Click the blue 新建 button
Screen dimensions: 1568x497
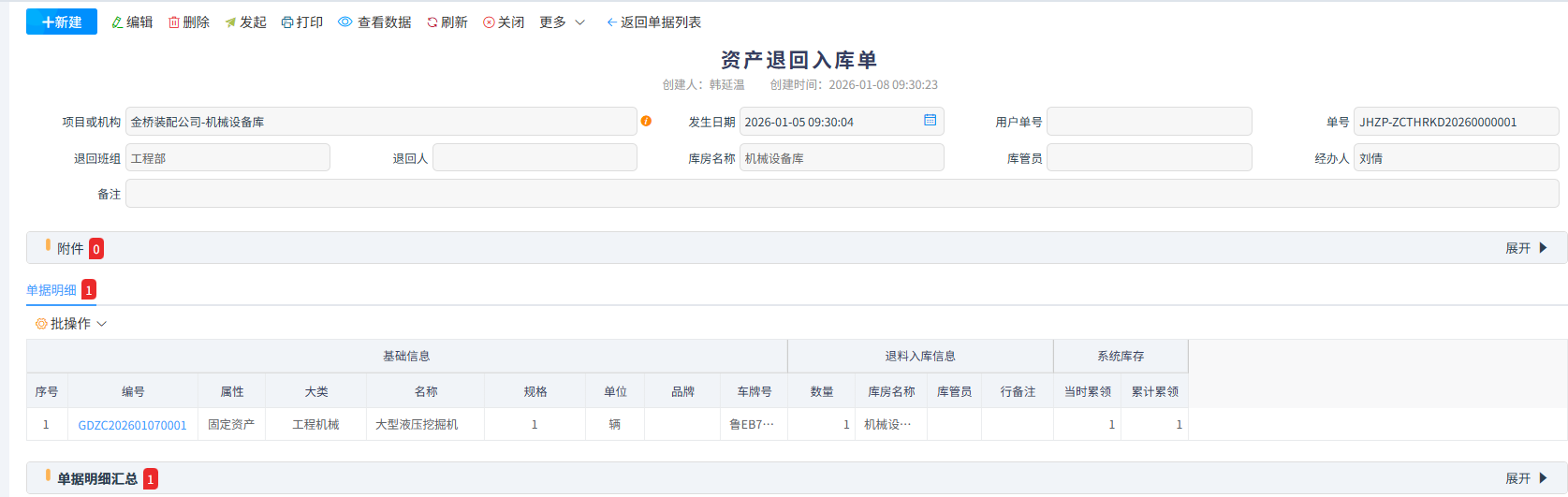pos(62,22)
